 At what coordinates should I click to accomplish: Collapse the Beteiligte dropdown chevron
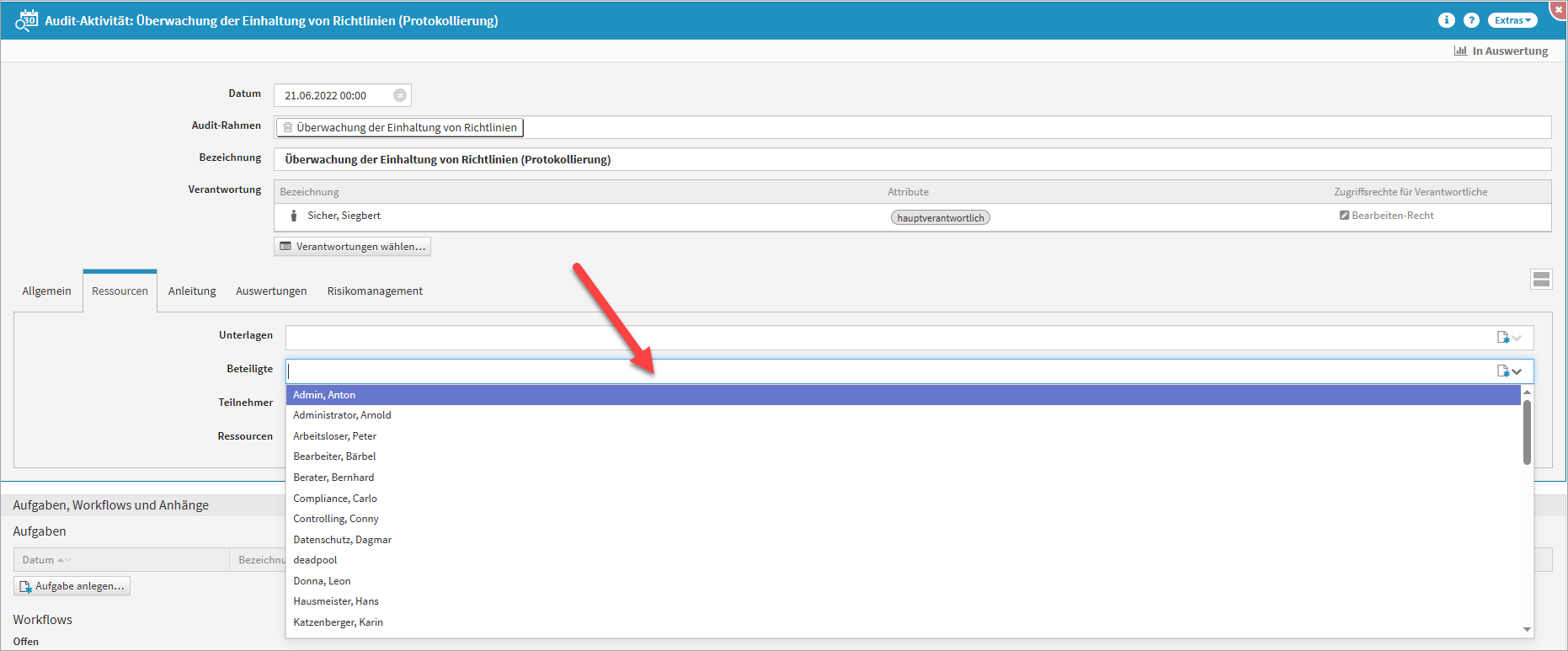[x=1517, y=371]
